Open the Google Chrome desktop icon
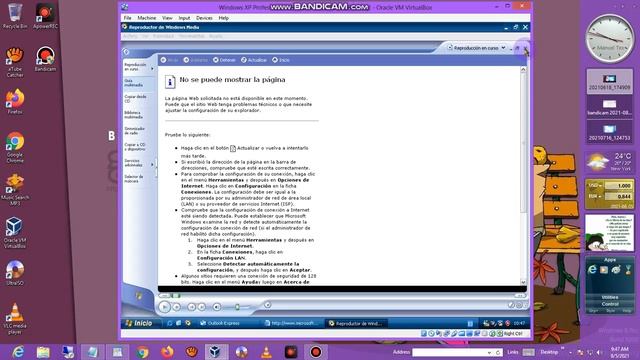Screen dimensions: 640x360 15,147
